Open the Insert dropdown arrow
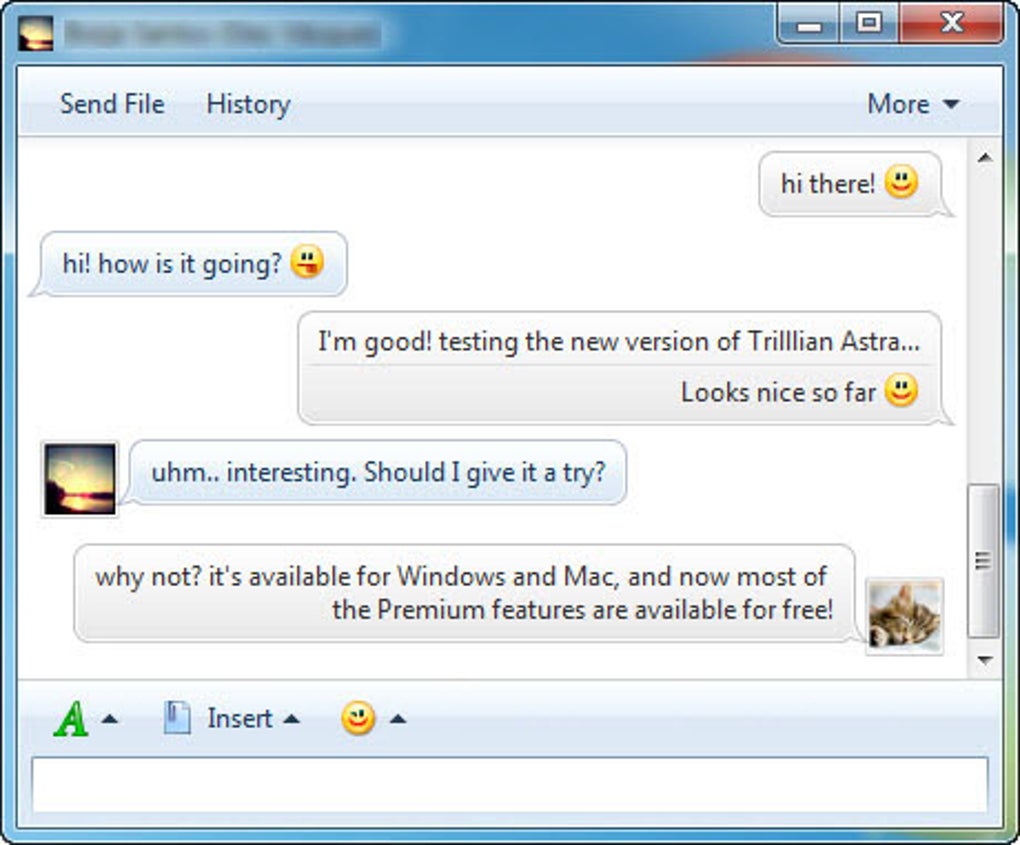This screenshot has width=1020, height=845. 291,719
